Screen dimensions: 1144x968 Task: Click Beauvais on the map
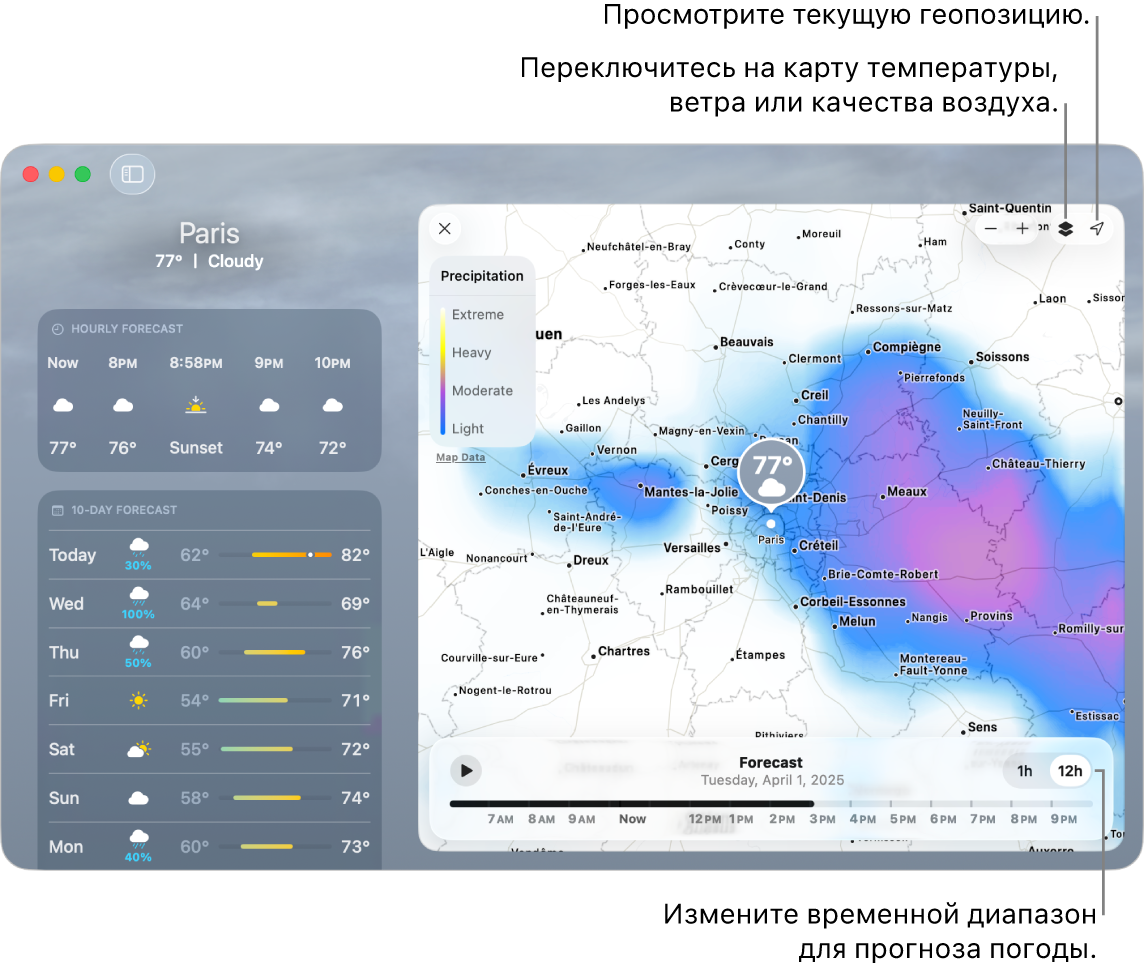pos(746,341)
